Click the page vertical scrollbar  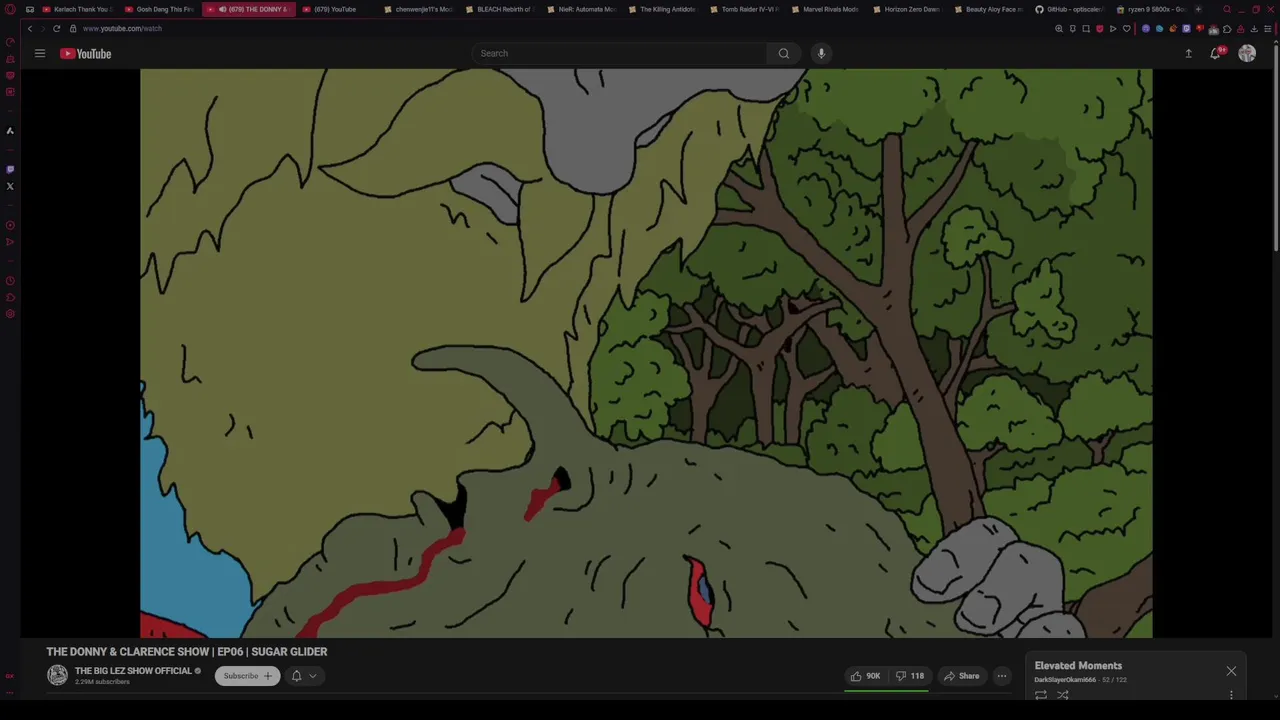click(1276, 150)
